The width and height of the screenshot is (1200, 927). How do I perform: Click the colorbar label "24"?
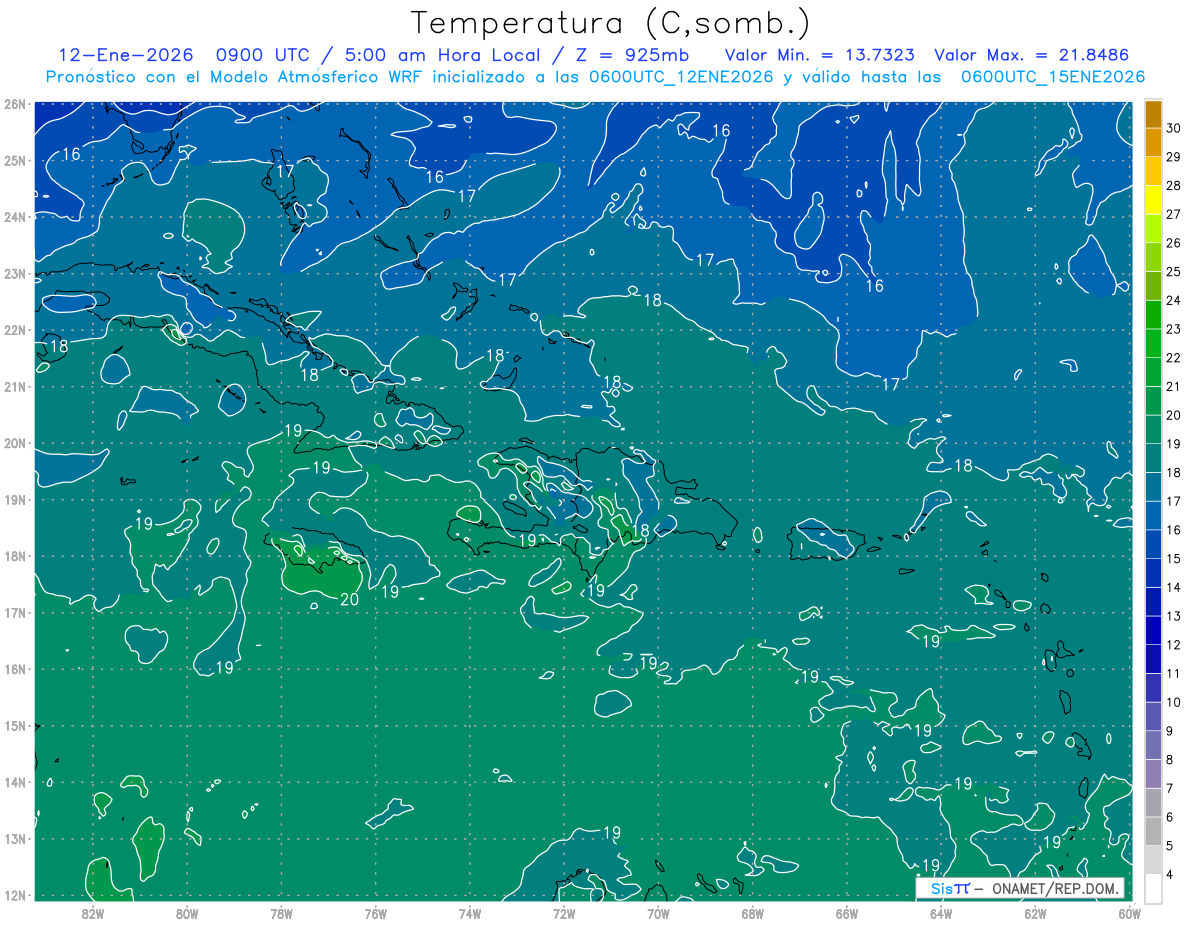(1174, 300)
